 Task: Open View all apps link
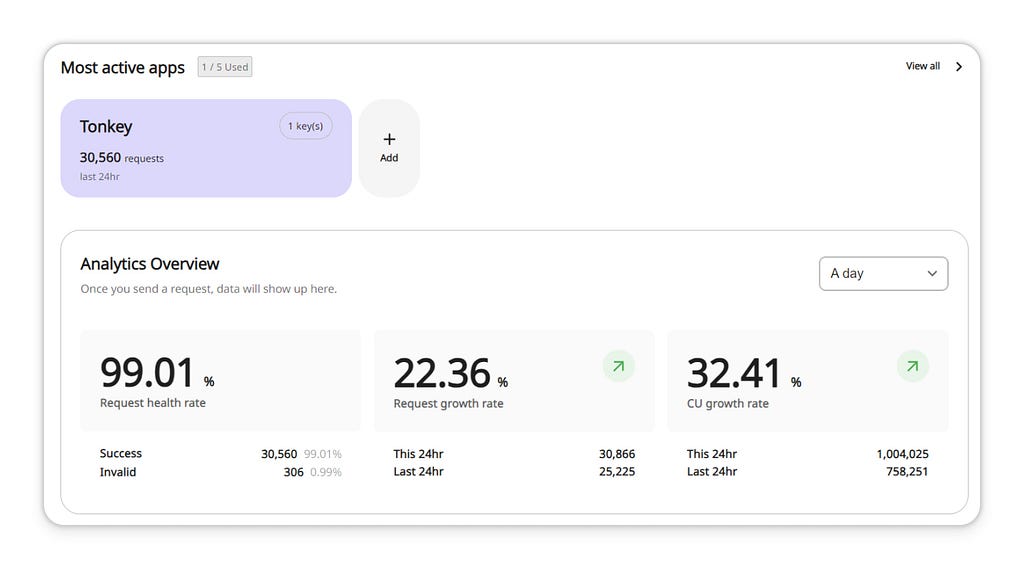(x=923, y=66)
